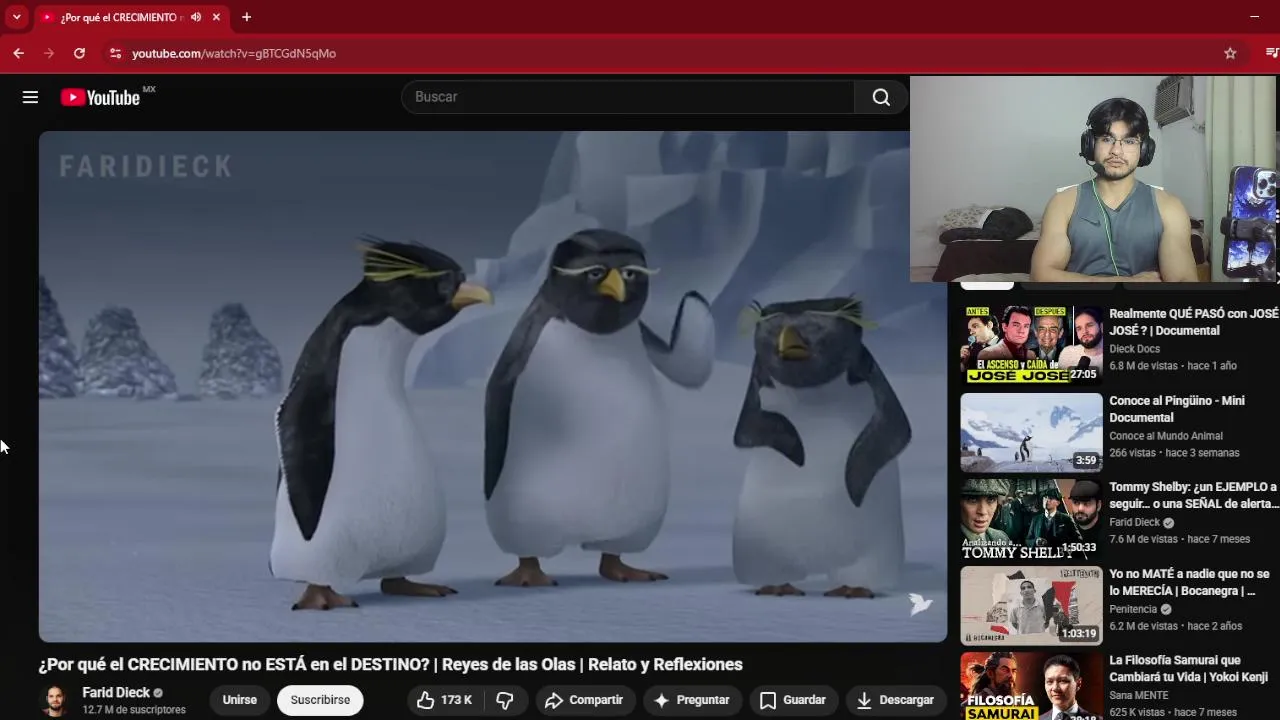Open title 'Conoce al Pingüino - Mini Documental'
This screenshot has height=720, width=1280.
1177,409
